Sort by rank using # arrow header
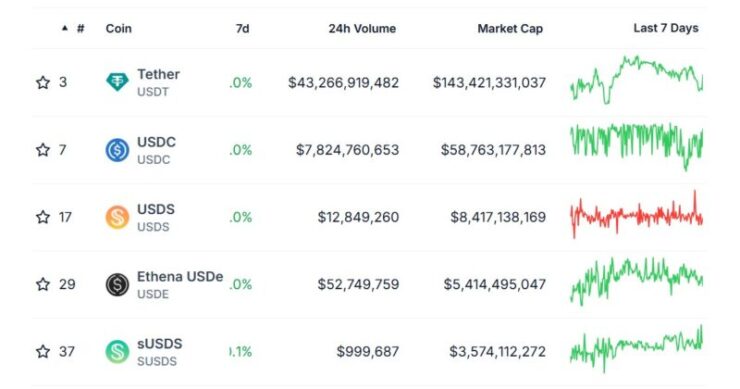The height and width of the screenshot is (389, 740). click(73, 28)
